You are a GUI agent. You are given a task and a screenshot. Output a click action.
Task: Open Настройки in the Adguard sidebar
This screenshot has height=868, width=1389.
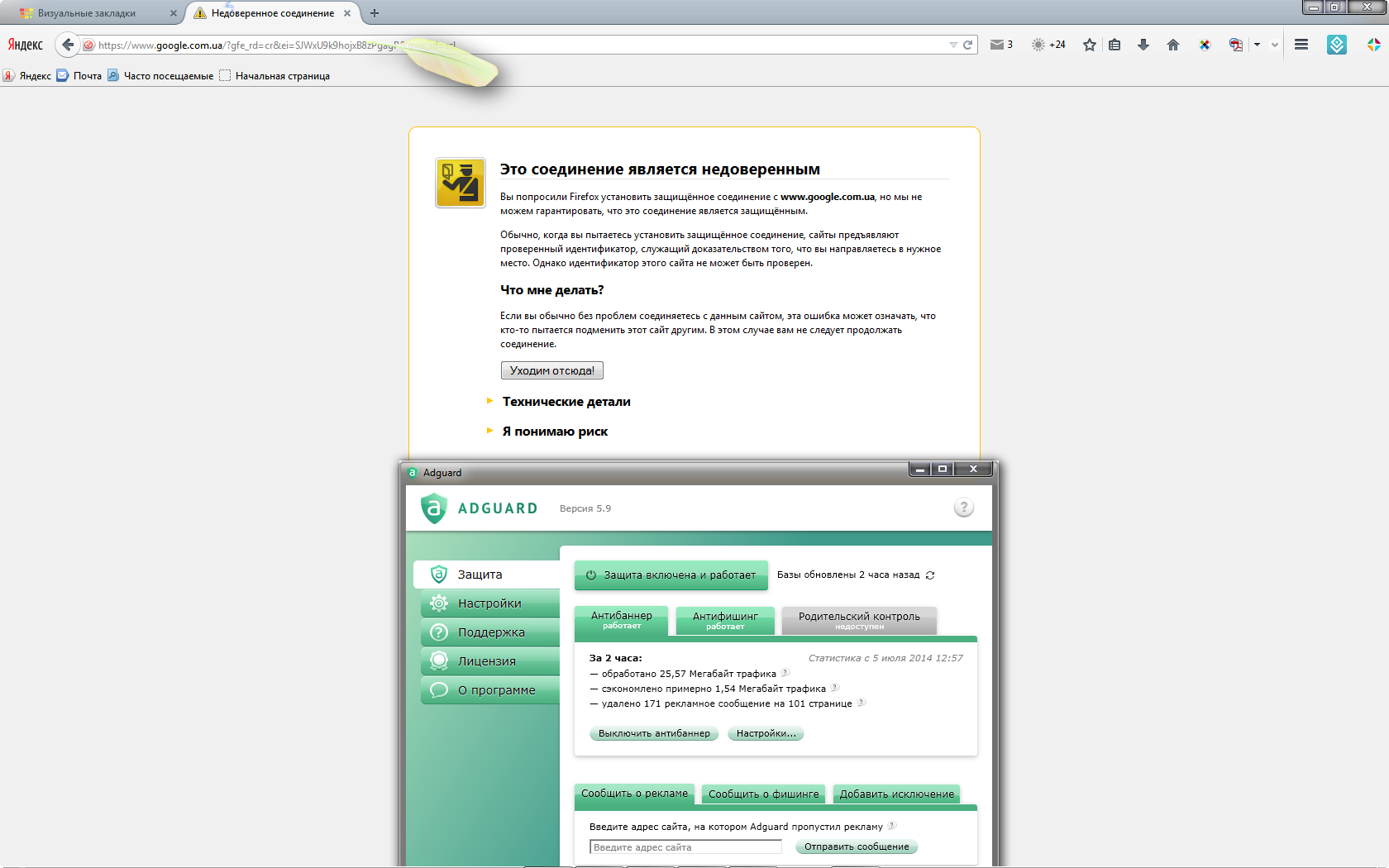pos(490,603)
